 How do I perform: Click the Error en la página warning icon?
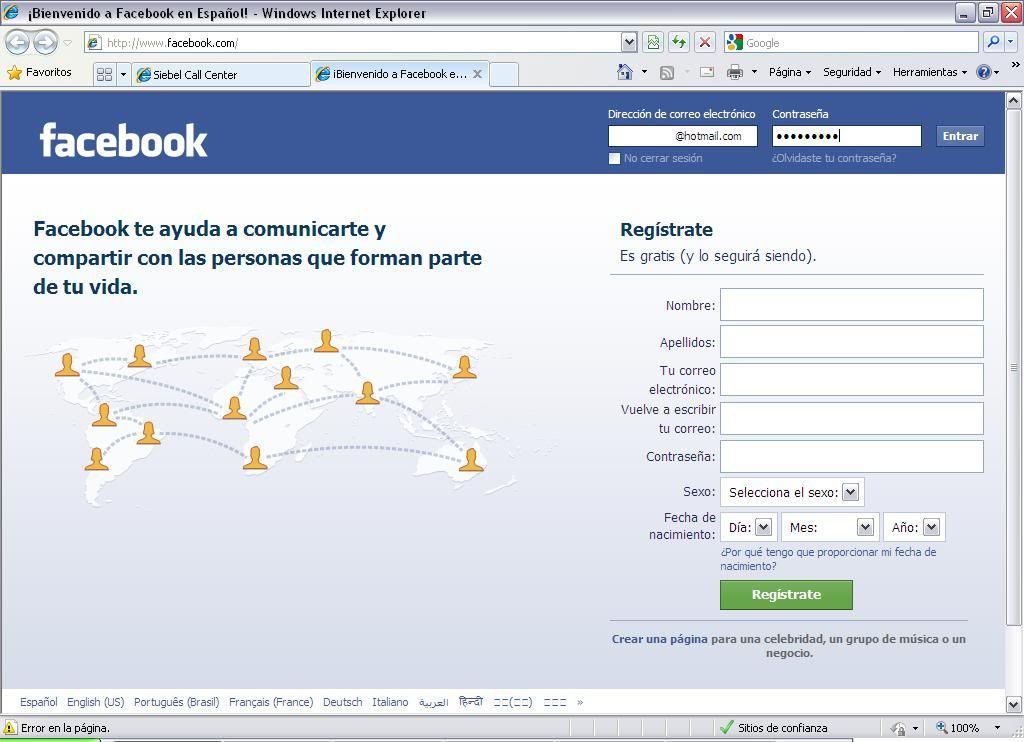(10, 728)
